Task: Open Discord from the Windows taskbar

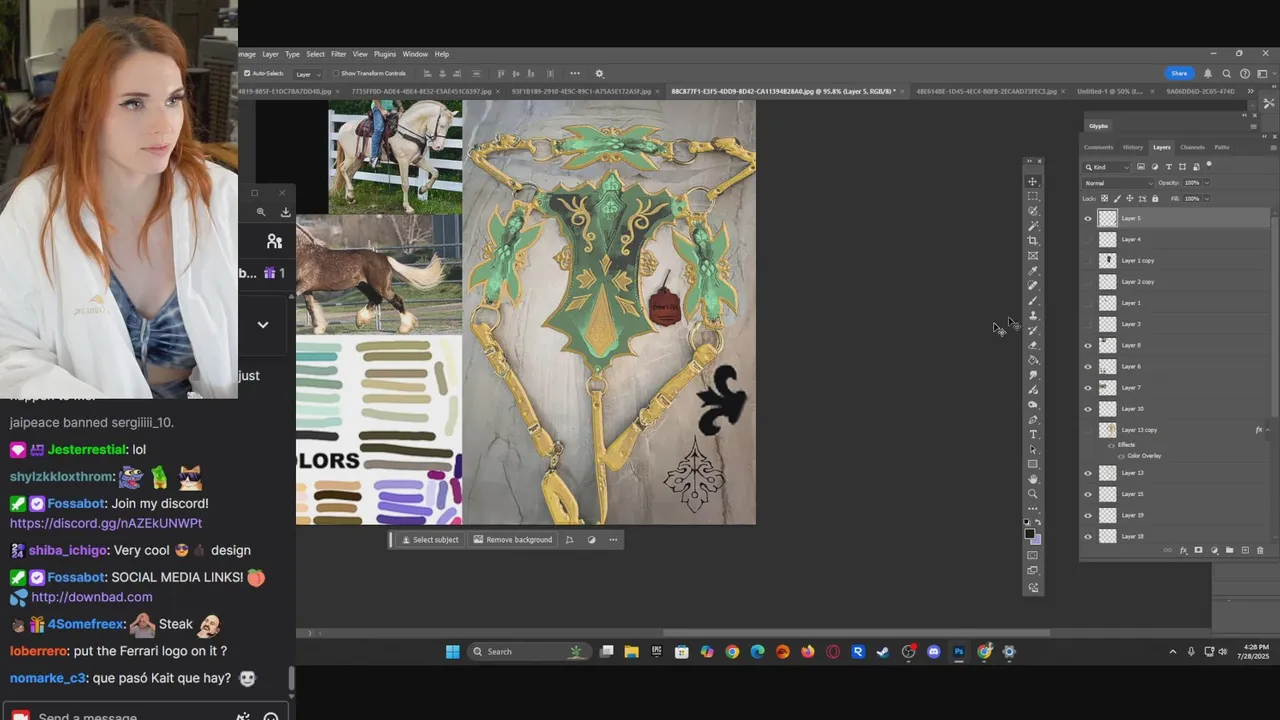Action: (933, 652)
